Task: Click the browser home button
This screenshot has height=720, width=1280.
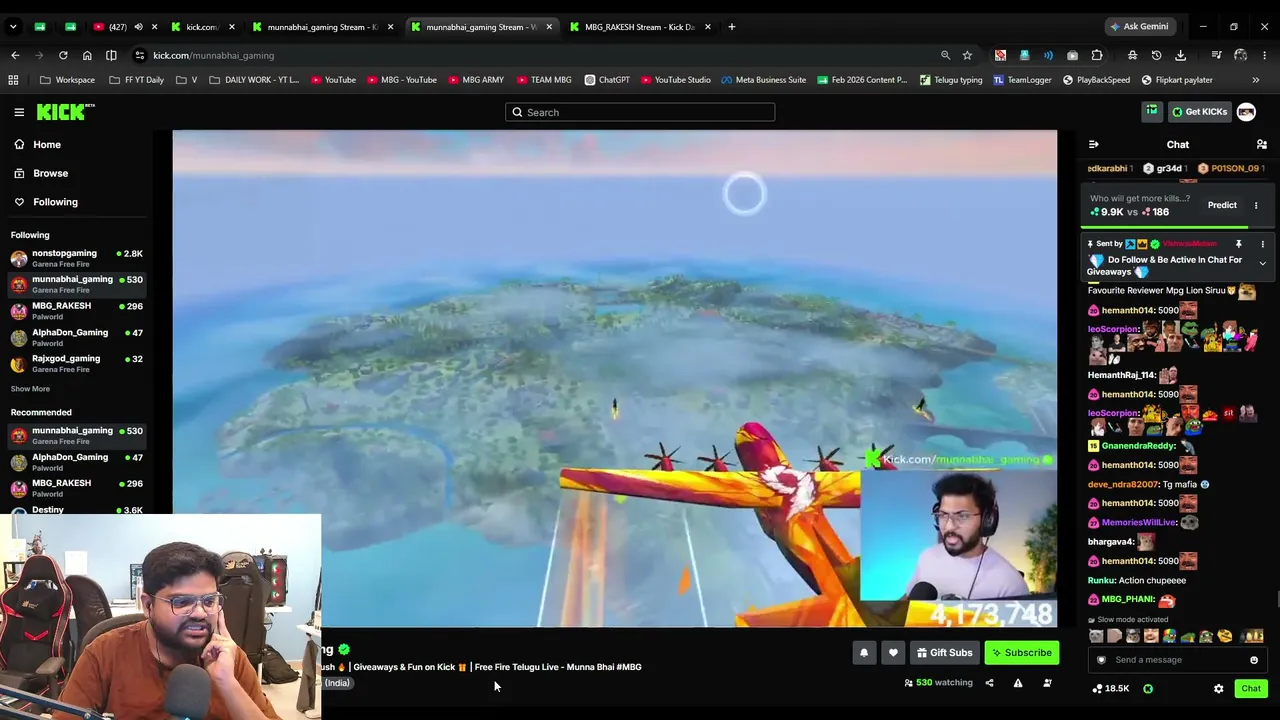Action: [87, 56]
